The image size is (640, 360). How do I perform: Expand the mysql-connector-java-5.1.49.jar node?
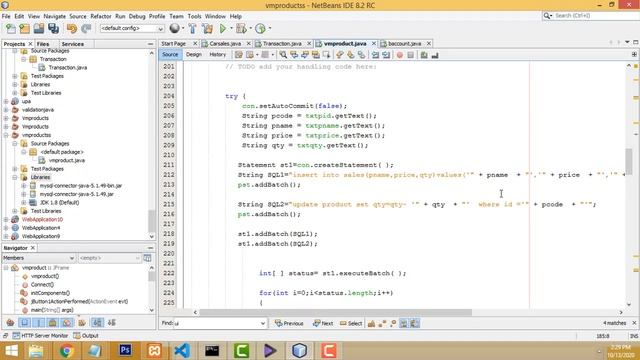(24, 194)
